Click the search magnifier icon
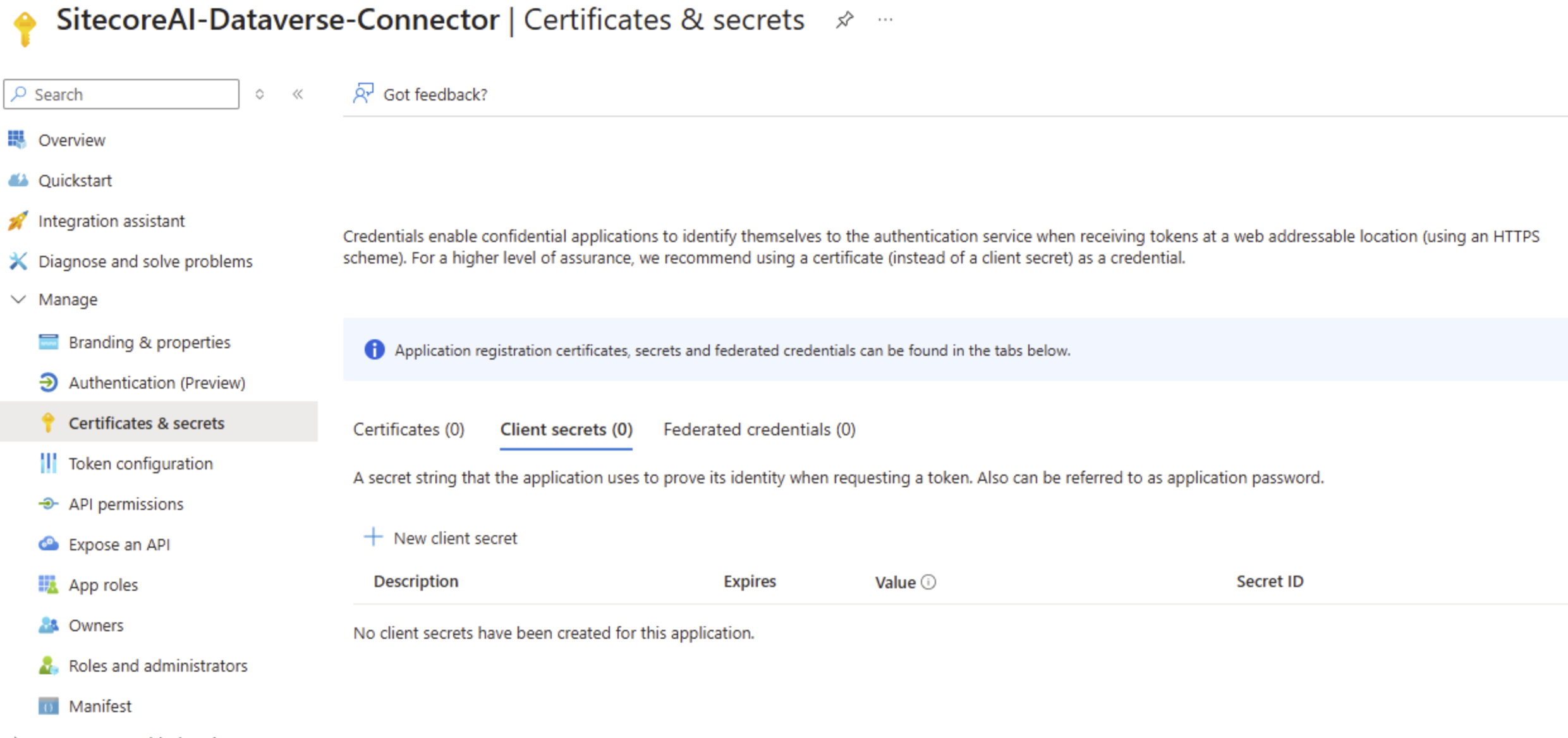This screenshot has width=1568, height=738. tap(19, 94)
